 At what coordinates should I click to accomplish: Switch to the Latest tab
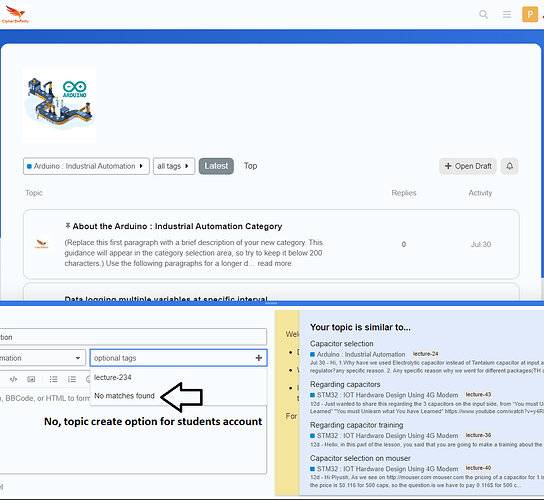pyautogui.click(x=216, y=166)
